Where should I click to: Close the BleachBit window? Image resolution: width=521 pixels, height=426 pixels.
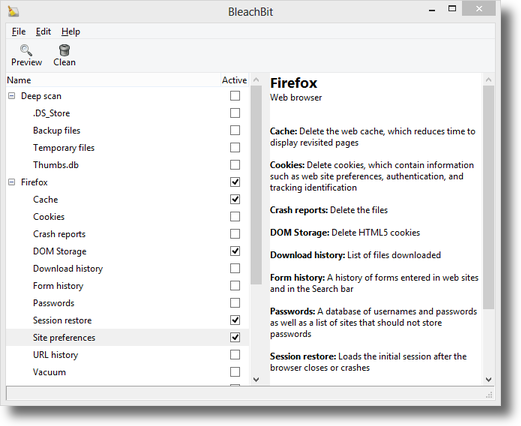(479, 9)
